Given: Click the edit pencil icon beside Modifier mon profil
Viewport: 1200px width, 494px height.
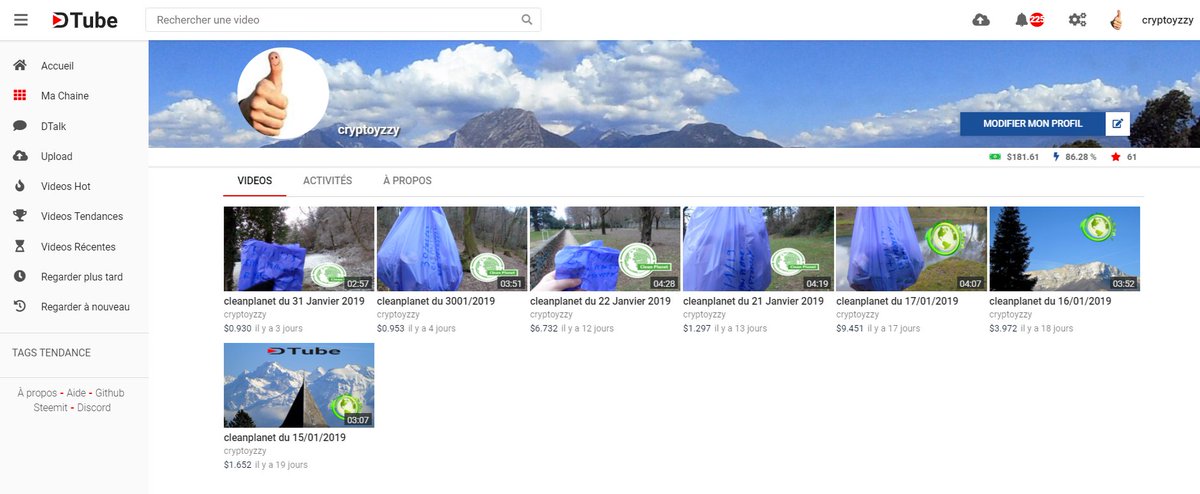Looking at the screenshot, I should click(x=1118, y=124).
